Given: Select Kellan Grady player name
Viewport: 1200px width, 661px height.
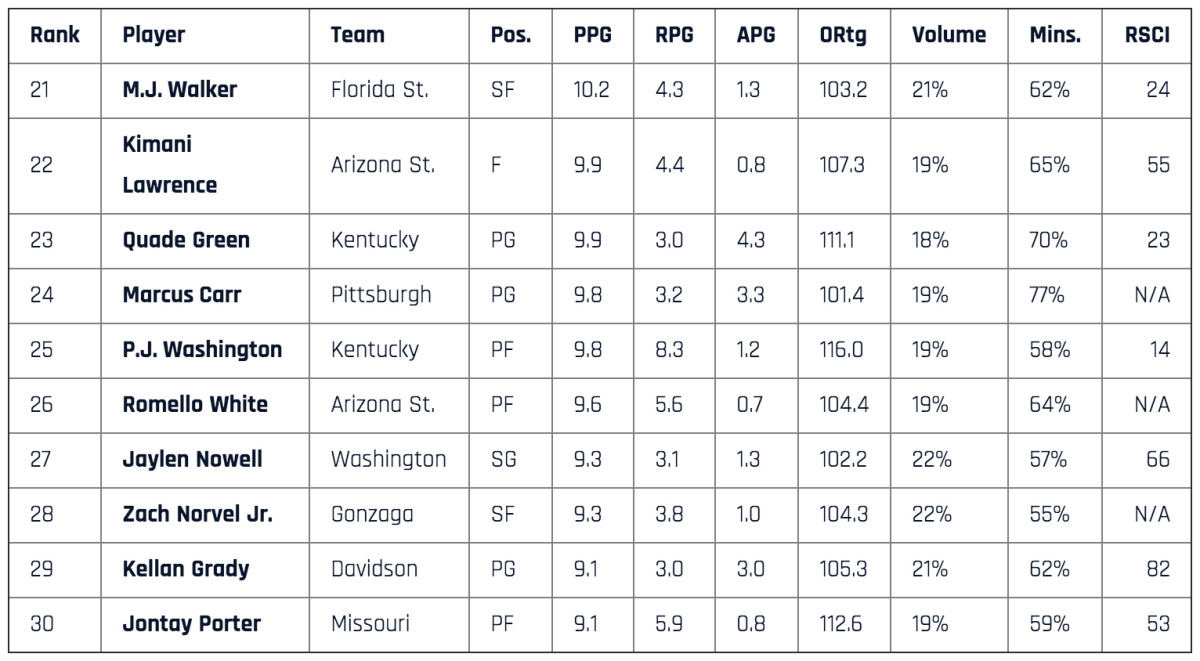Looking at the screenshot, I should tap(186, 570).
